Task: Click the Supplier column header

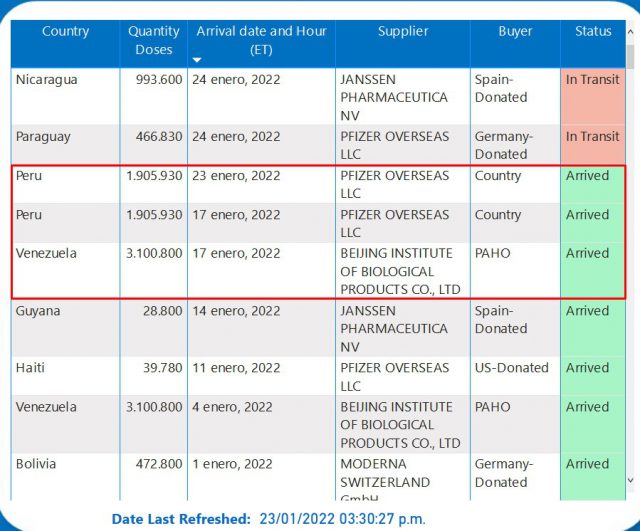Action: [403, 32]
